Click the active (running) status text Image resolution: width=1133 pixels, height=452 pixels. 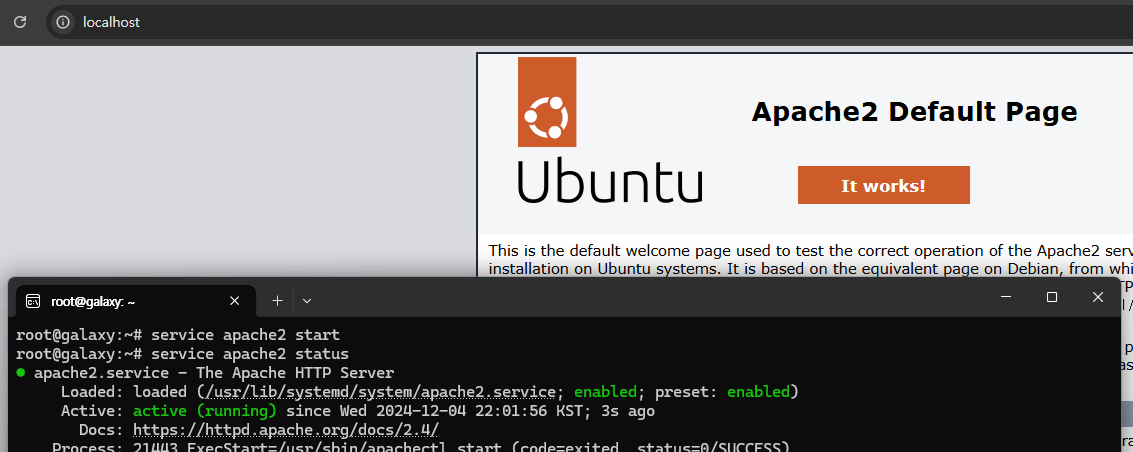point(205,411)
